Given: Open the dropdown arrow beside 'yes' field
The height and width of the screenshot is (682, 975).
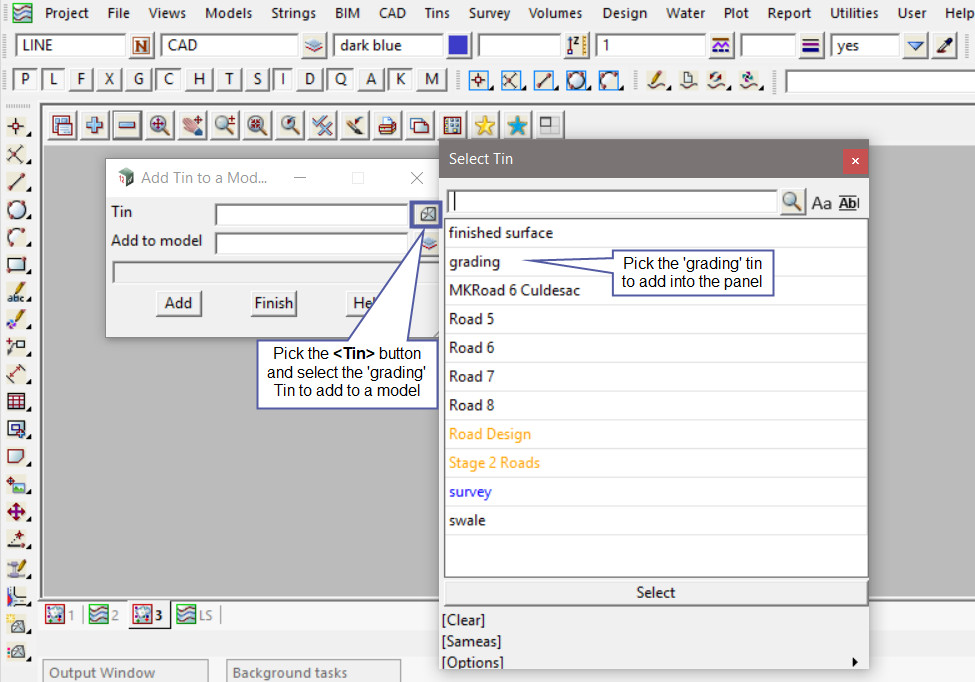Looking at the screenshot, I should [x=915, y=46].
